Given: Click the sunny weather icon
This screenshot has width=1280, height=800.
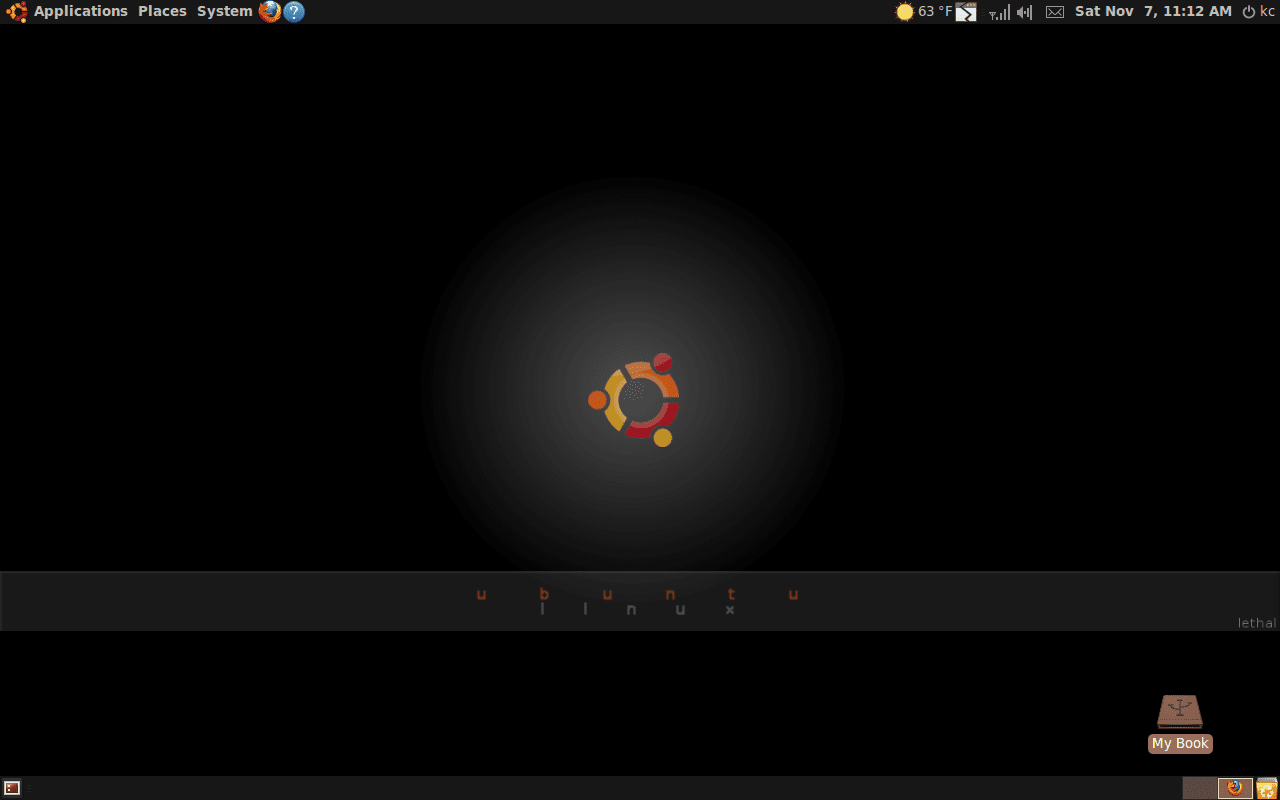Looking at the screenshot, I should click(904, 12).
